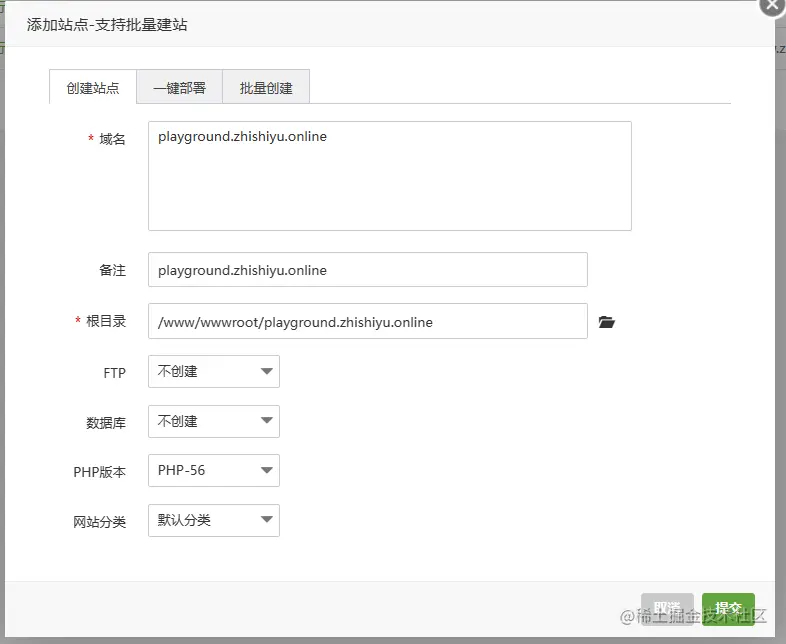Image resolution: width=786 pixels, height=644 pixels.
Task: Open the FTP dropdown
Action: [x=214, y=371]
